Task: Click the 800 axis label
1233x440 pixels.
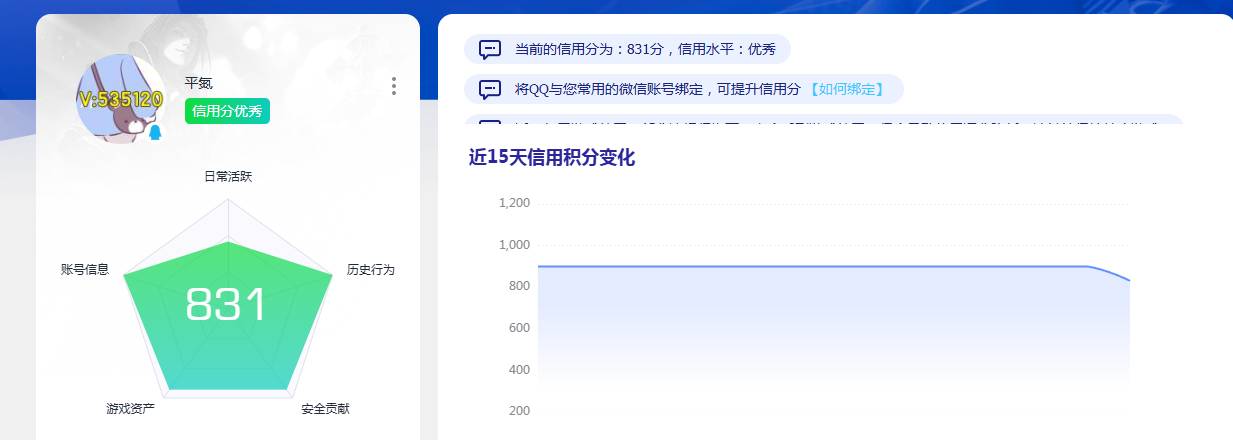Action: [519, 287]
